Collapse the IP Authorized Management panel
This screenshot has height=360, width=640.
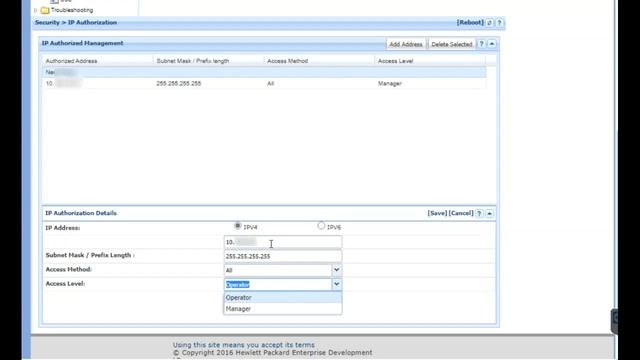(492, 44)
